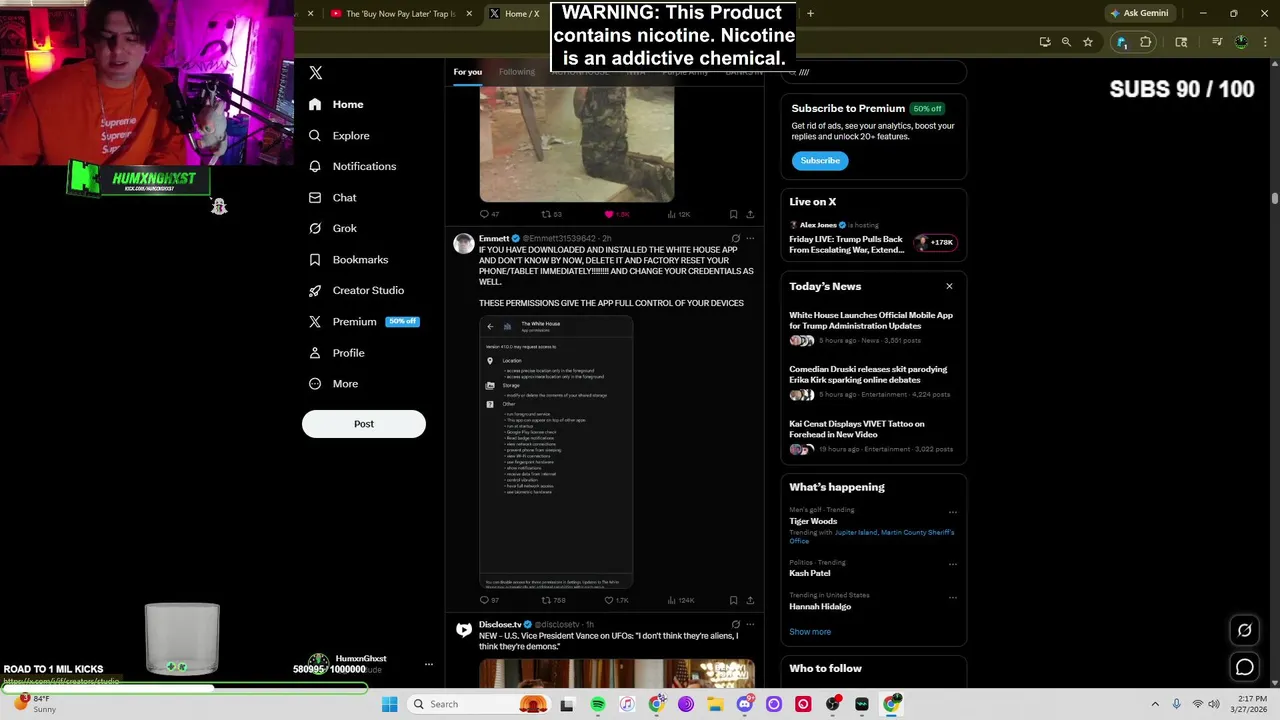This screenshot has height=720, width=1280.
Task: Open Emmett's profile avatar
Action: [464, 244]
